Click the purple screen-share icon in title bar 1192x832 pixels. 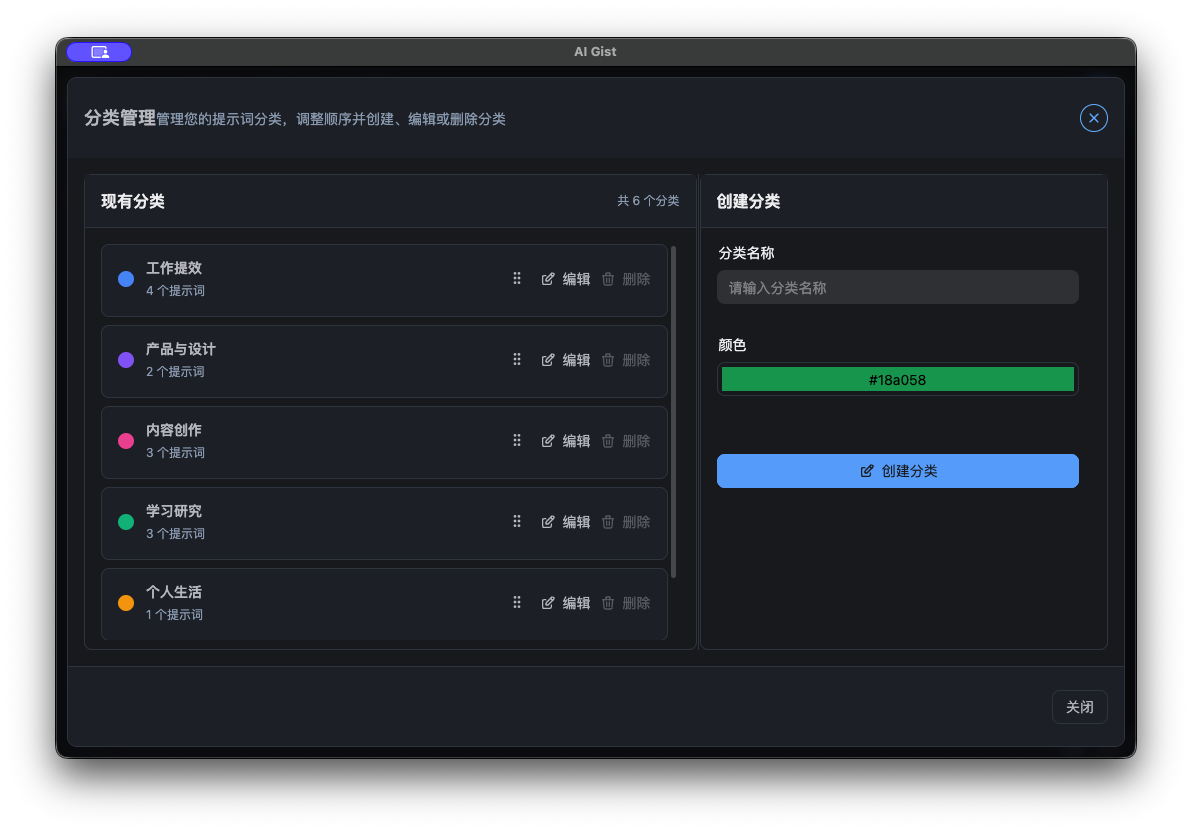(100, 52)
